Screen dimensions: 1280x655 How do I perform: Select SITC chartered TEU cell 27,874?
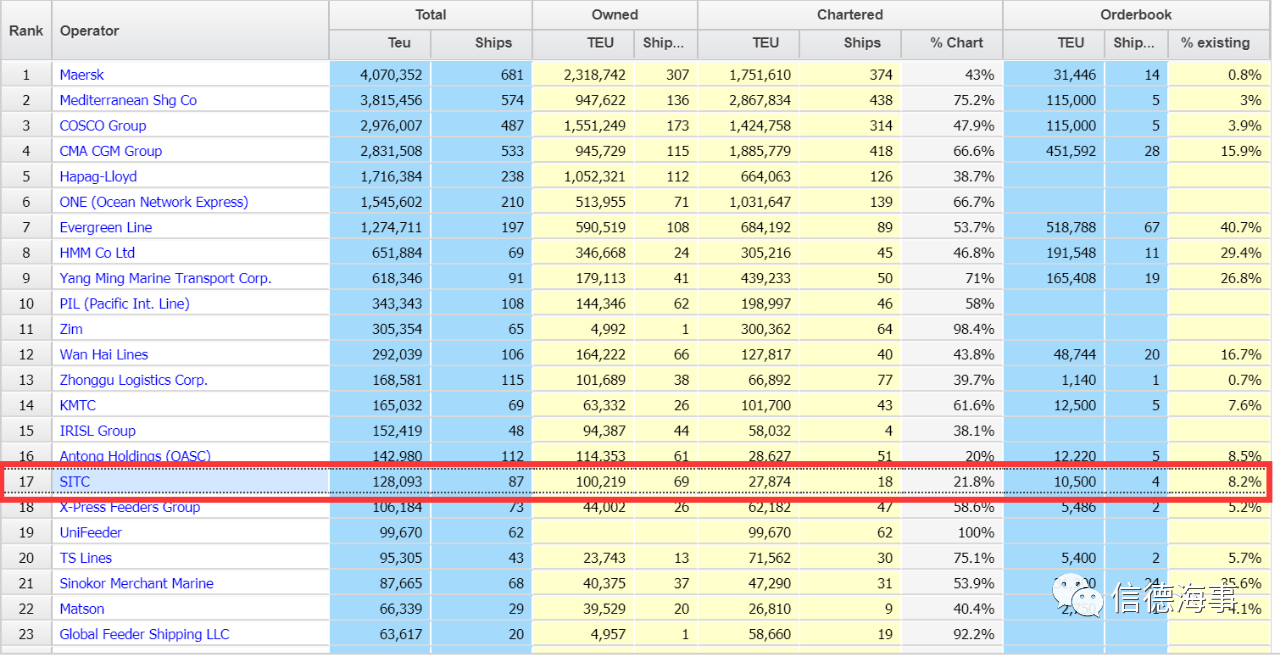click(749, 481)
